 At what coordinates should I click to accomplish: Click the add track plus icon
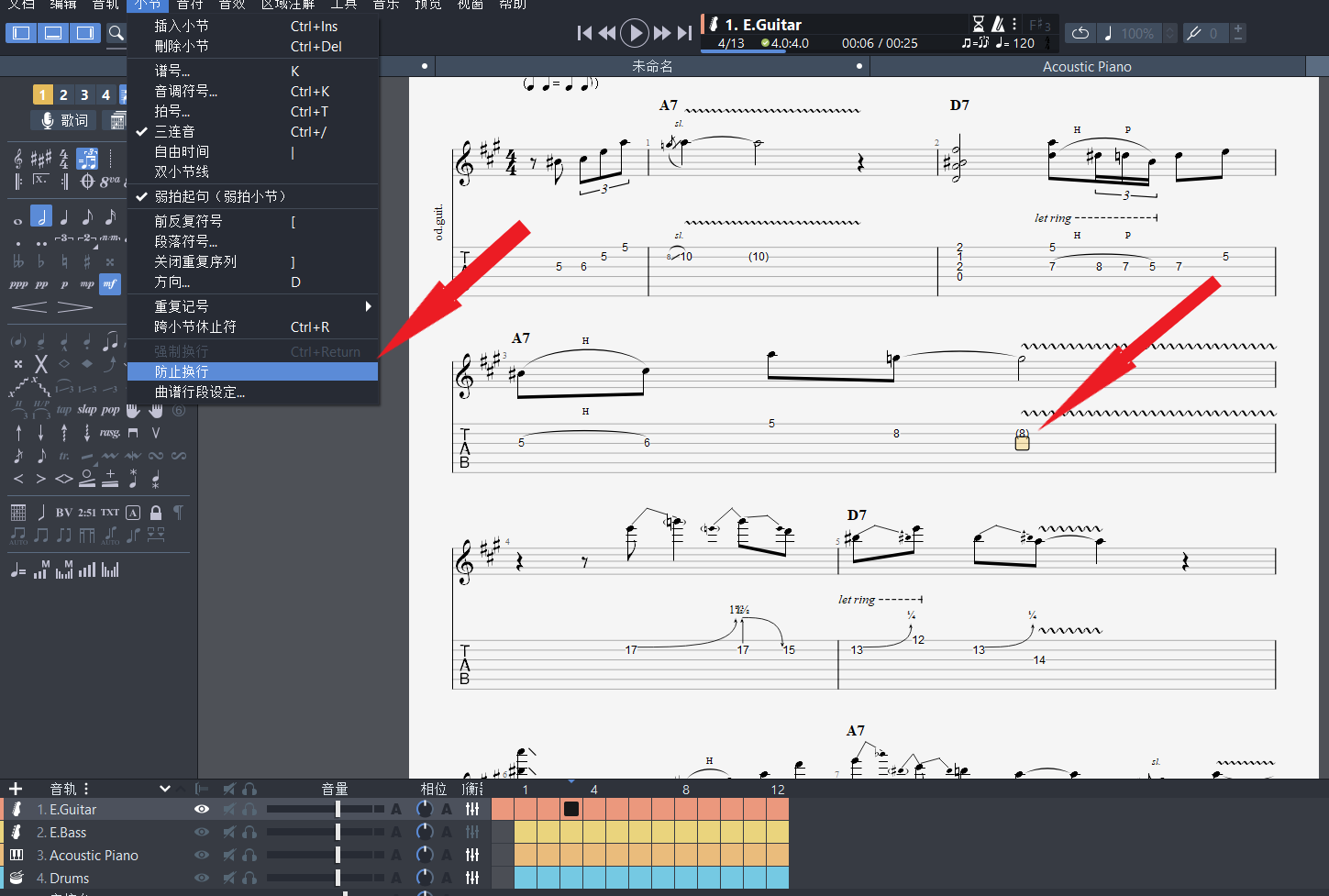[x=16, y=789]
